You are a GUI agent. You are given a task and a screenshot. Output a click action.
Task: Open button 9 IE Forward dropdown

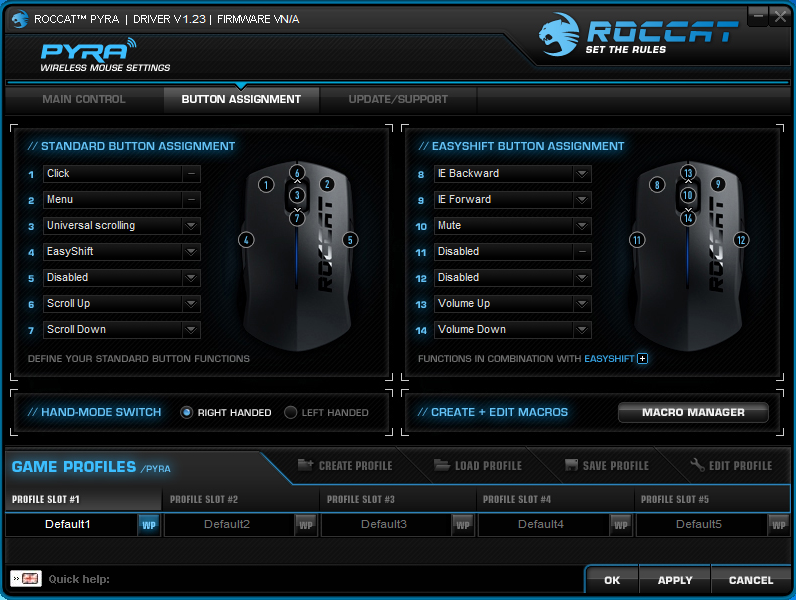click(582, 199)
